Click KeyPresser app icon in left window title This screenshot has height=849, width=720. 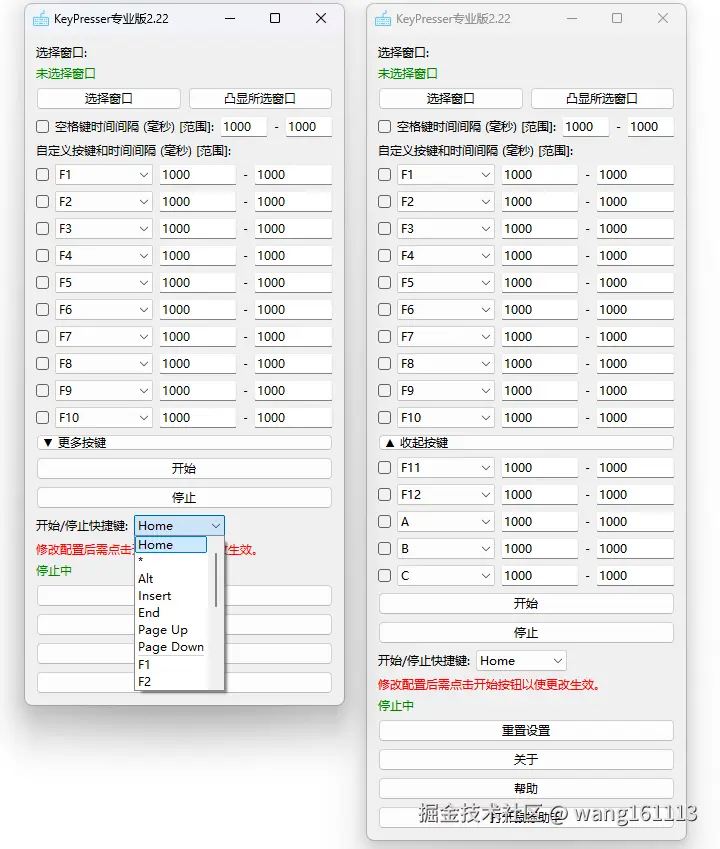(41, 19)
